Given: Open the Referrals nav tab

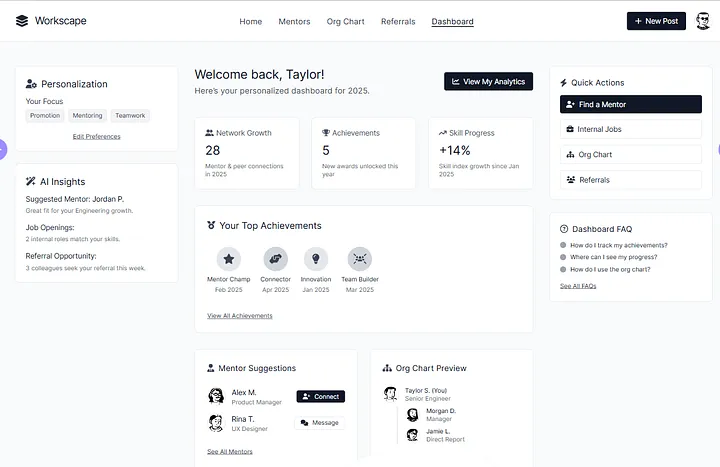Looking at the screenshot, I should 398,22.
